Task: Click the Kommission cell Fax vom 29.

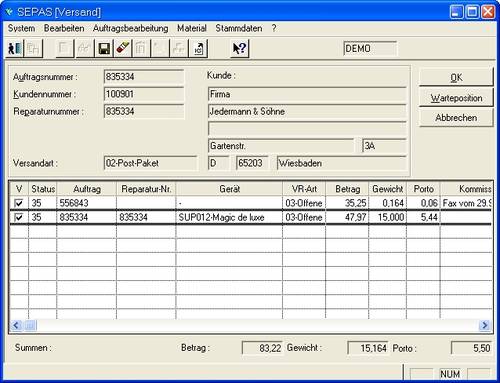Action: click(466, 203)
